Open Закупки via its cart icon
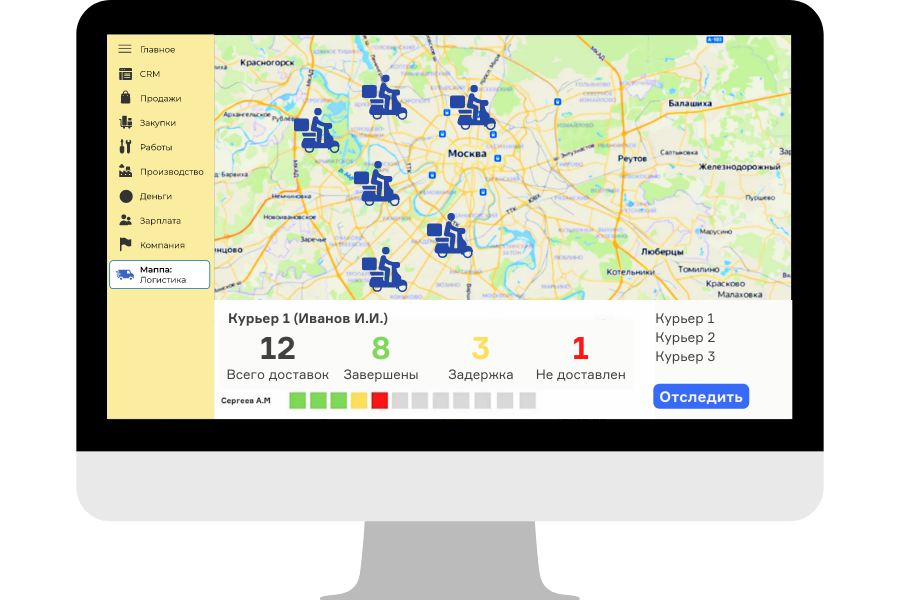The width and height of the screenshot is (900, 600). [125, 122]
